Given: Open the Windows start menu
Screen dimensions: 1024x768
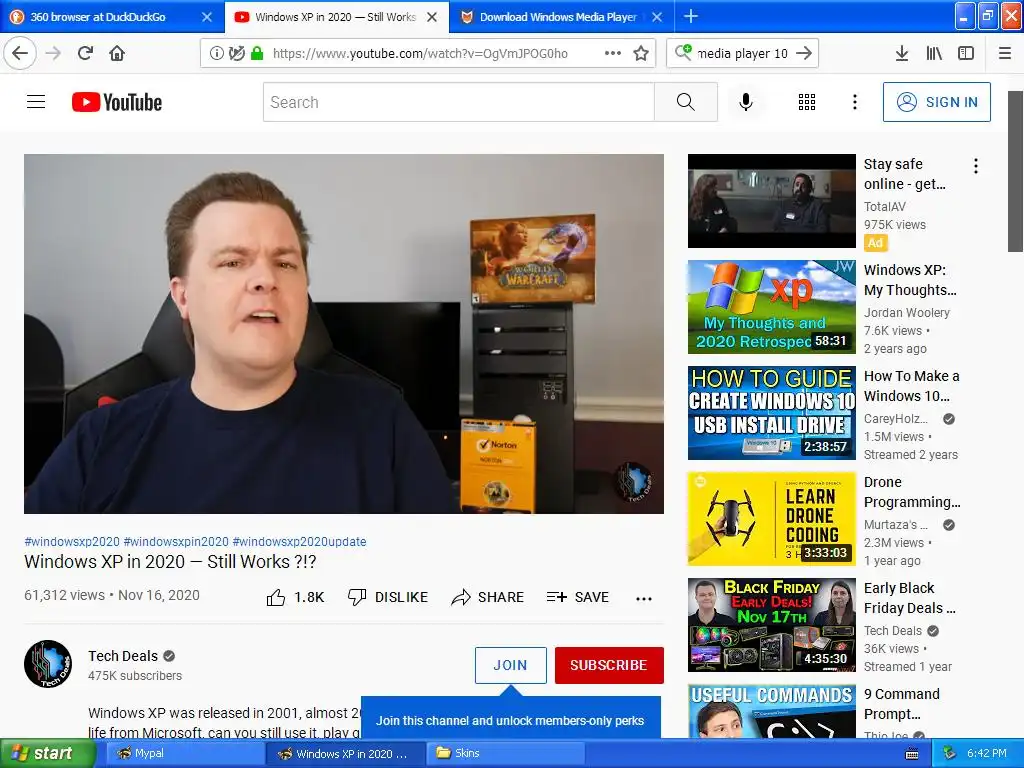Looking at the screenshot, I should [x=48, y=753].
